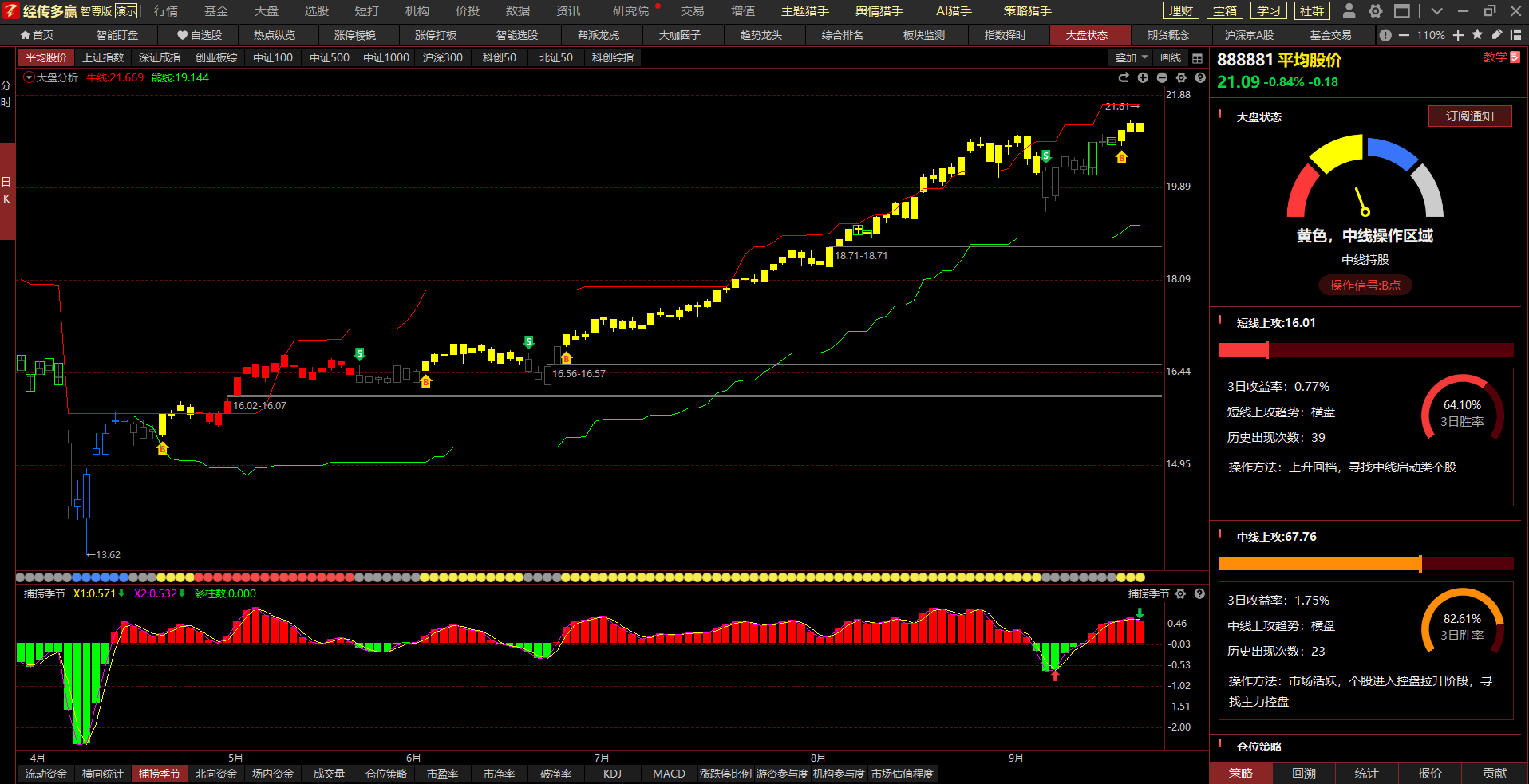
Task: Switch to 日K daily candlestick view
Action: (6, 190)
